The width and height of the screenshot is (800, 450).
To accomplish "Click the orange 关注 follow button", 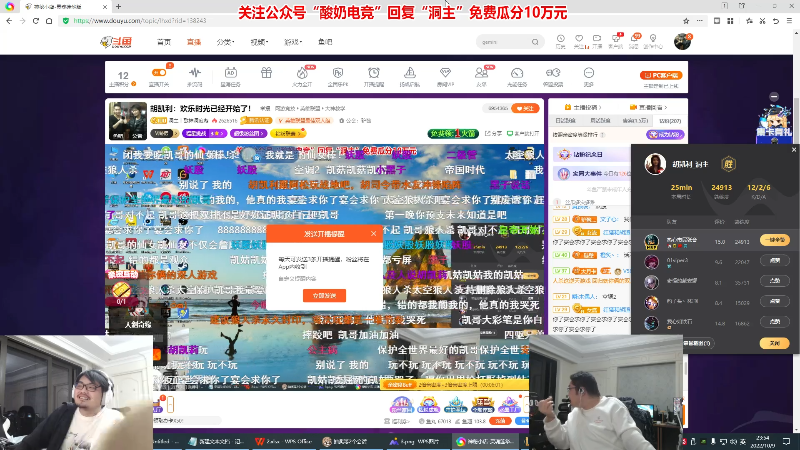I will click(x=526, y=108).
